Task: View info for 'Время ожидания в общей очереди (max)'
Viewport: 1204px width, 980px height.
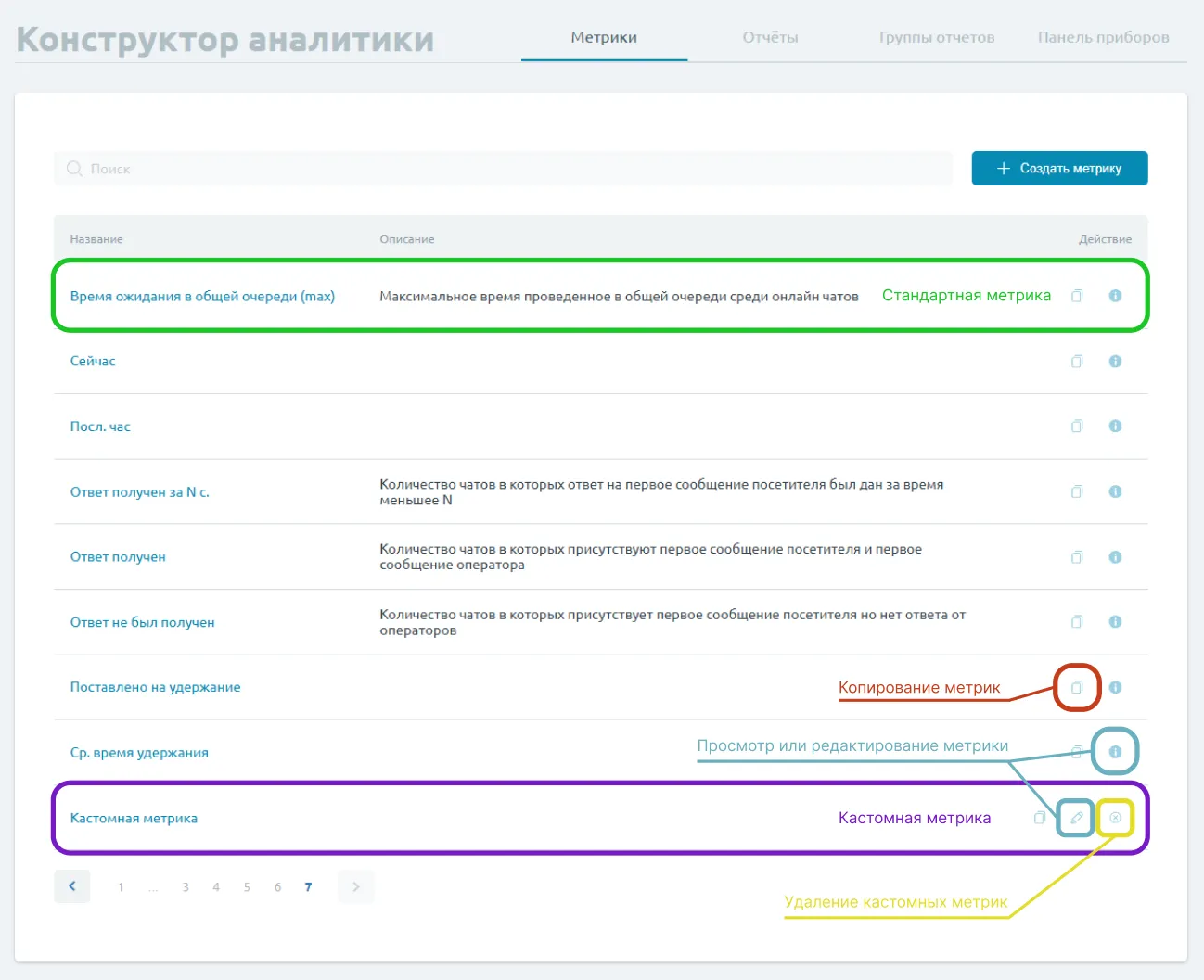Action: pos(1115,296)
